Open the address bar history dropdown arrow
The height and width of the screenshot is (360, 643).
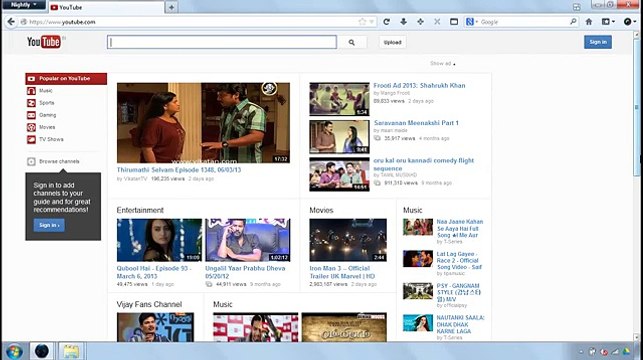(x=371, y=22)
